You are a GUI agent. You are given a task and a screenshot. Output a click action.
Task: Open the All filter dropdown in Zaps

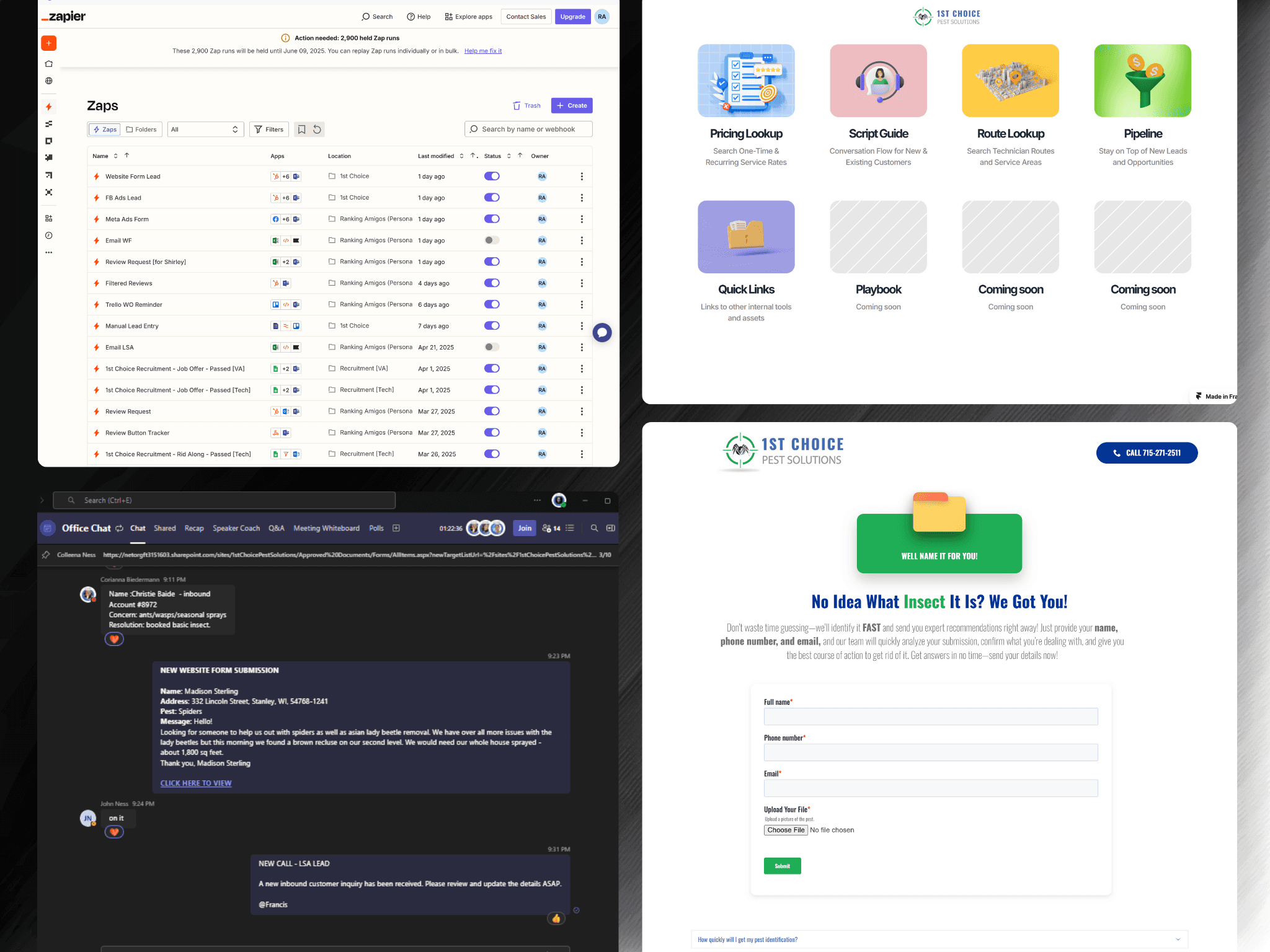[x=205, y=130]
